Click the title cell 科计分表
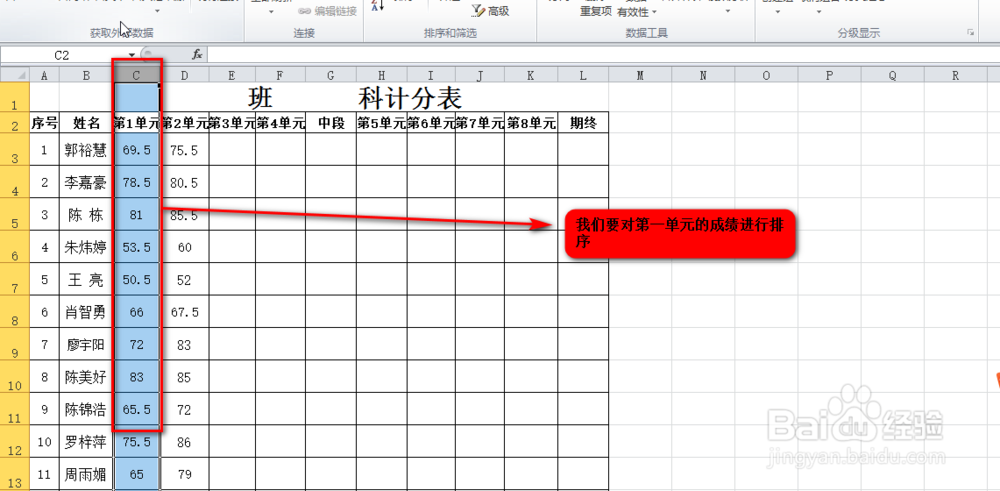Image resolution: width=1000 pixels, height=491 pixels. coord(409,98)
